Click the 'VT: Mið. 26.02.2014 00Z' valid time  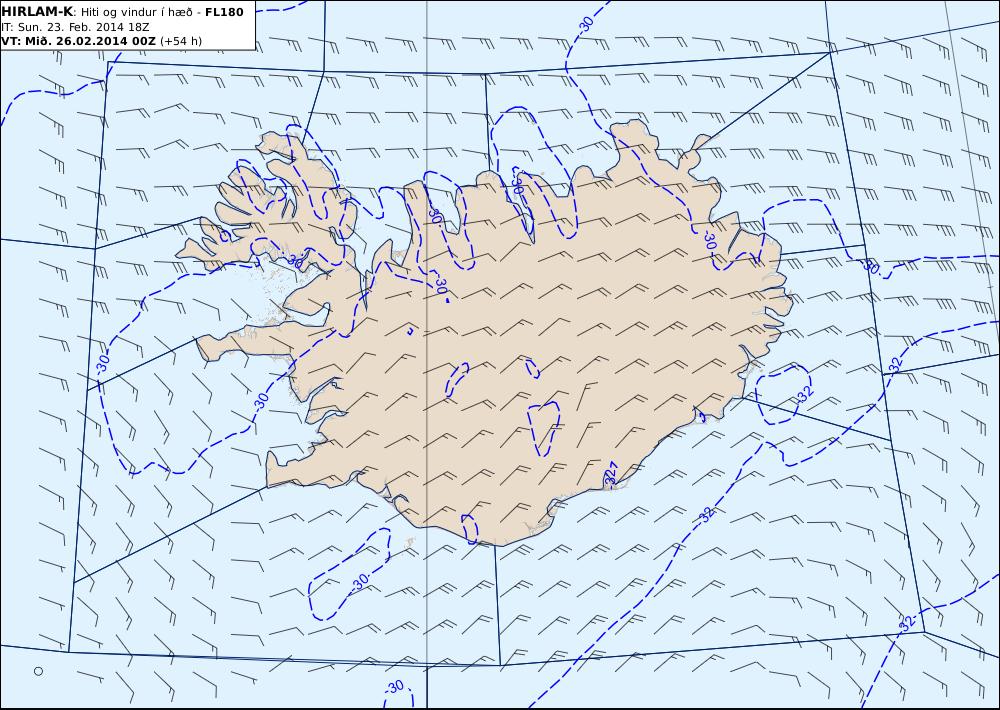coord(78,41)
